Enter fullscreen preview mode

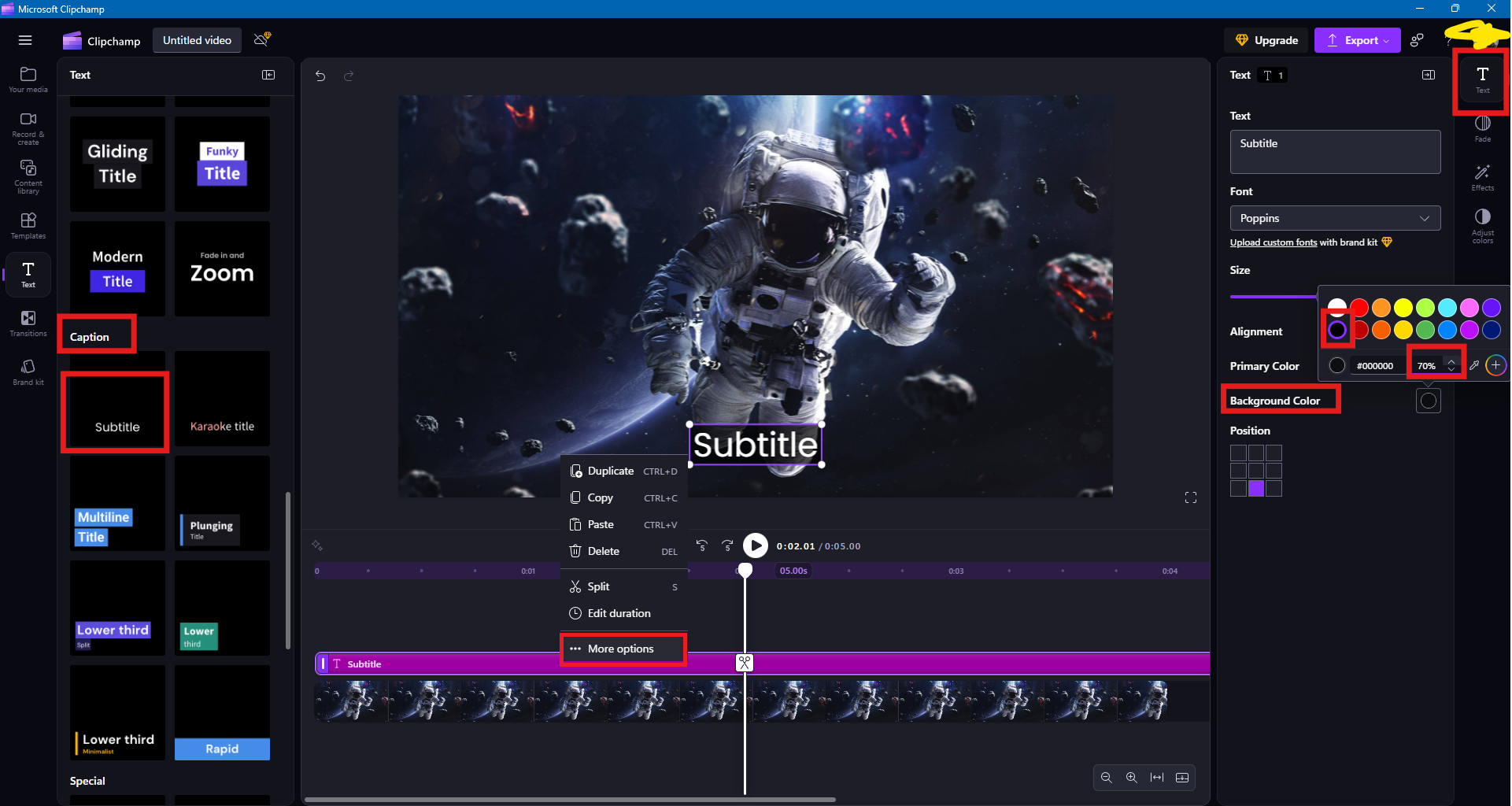point(1191,497)
